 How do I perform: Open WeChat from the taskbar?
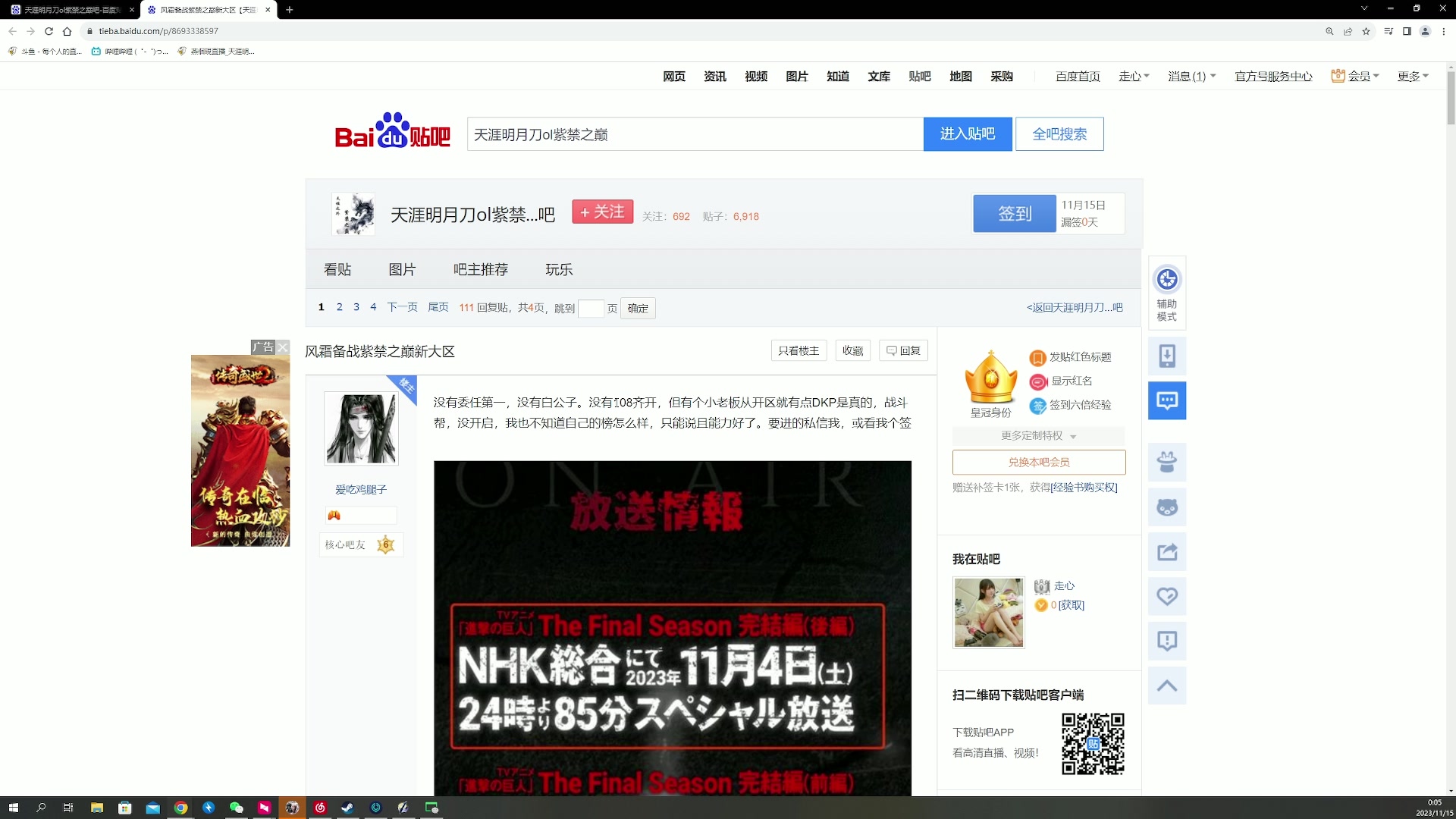coord(236,808)
